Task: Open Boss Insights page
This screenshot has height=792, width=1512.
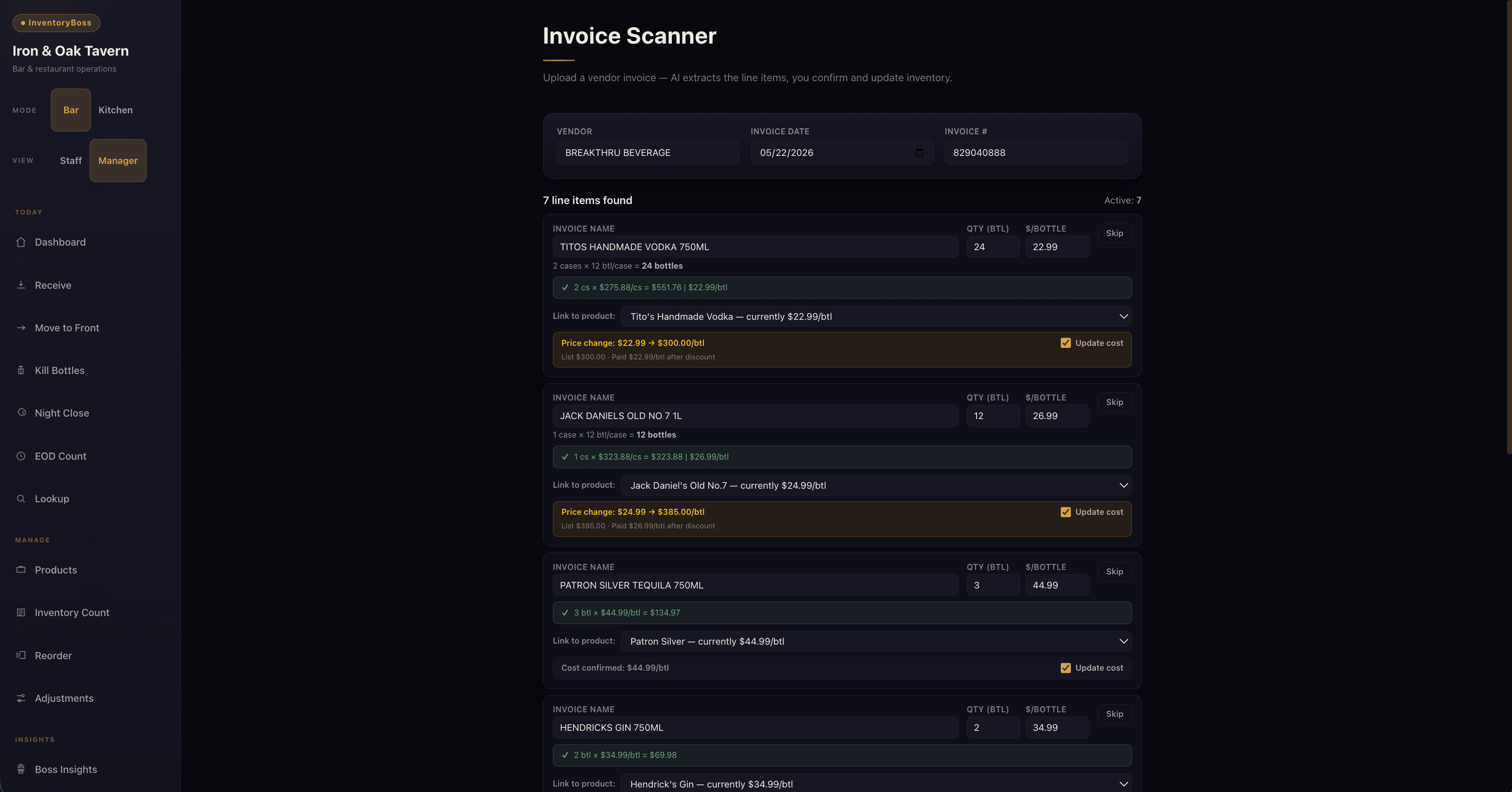Action: click(x=90, y=769)
